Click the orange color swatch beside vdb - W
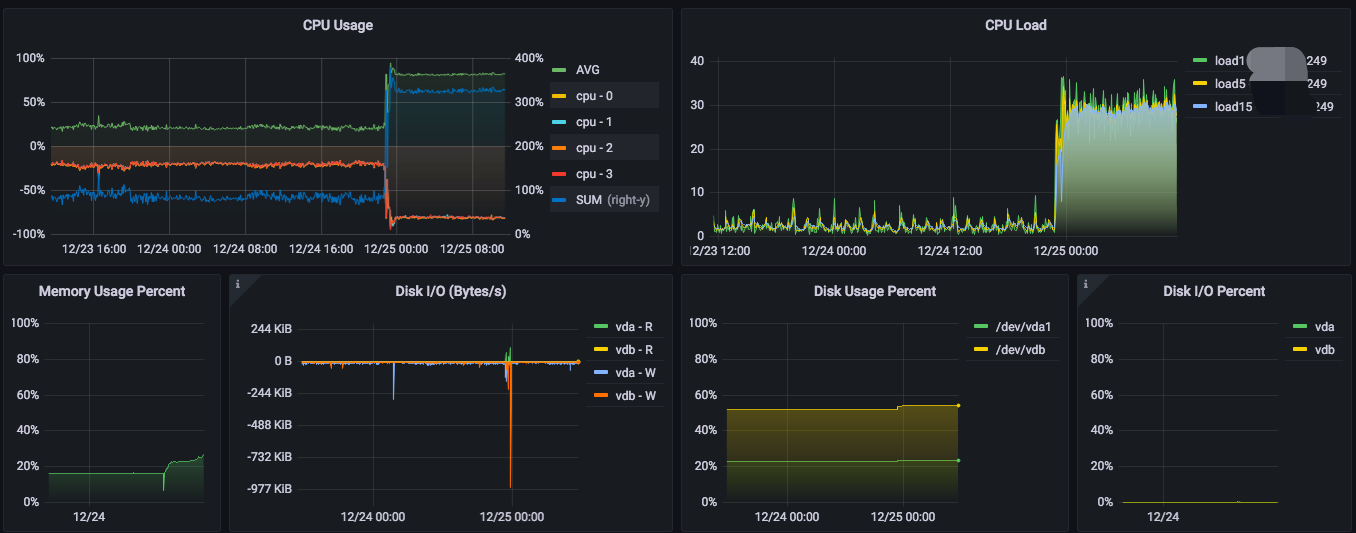This screenshot has width=1356, height=533. pyautogui.click(x=600, y=396)
